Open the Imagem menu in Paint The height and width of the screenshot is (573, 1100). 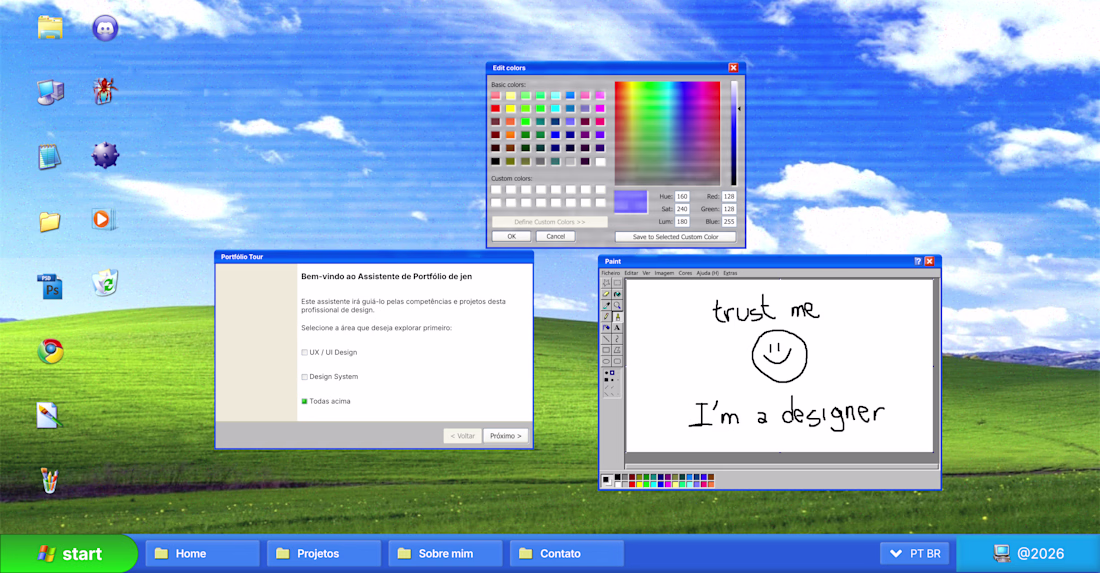click(664, 273)
